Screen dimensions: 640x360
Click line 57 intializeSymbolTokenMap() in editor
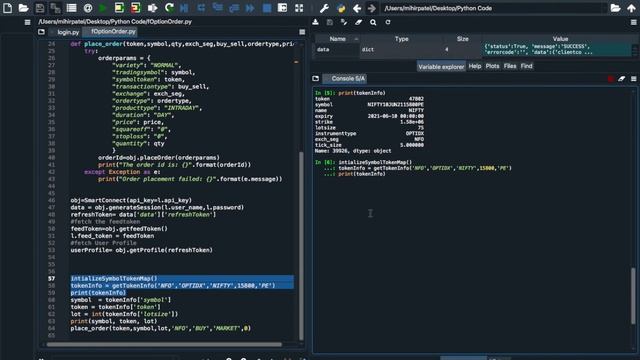point(114,278)
